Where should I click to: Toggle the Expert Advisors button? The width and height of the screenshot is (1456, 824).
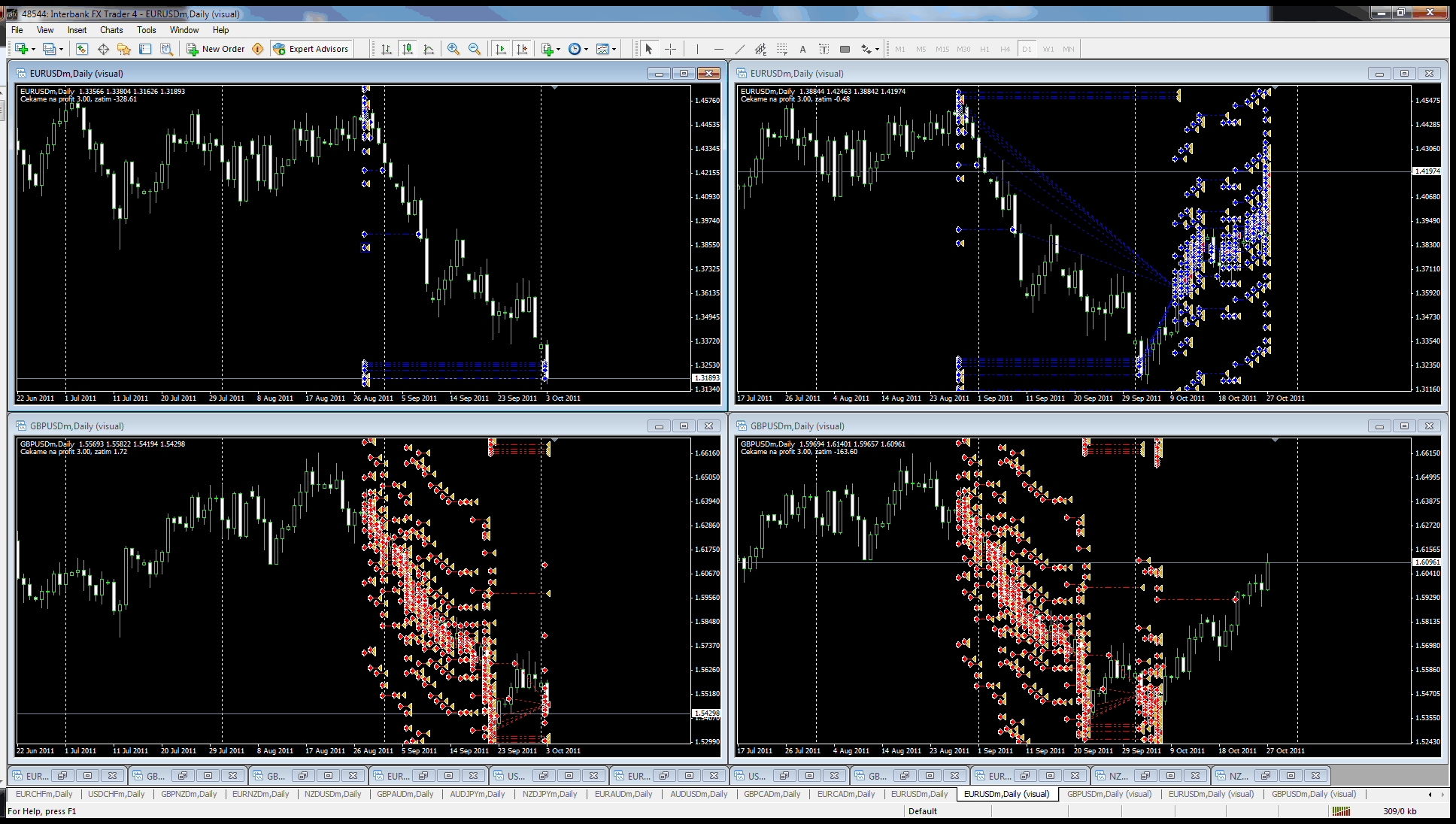click(311, 49)
